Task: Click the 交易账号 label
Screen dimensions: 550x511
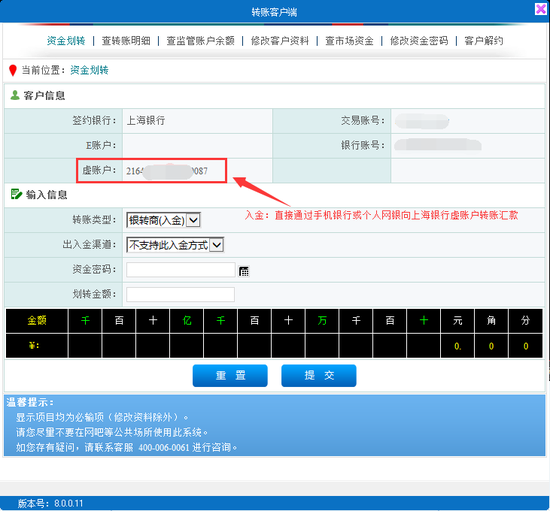Action: tap(363, 121)
